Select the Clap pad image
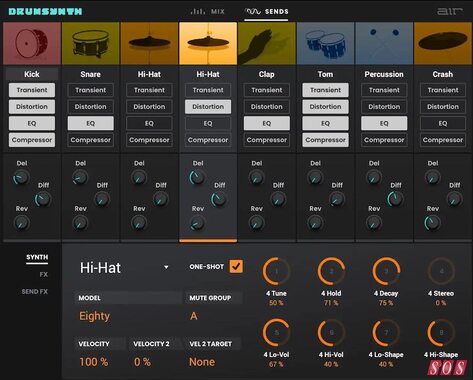This screenshot has width=473, height=380. (x=267, y=43)
